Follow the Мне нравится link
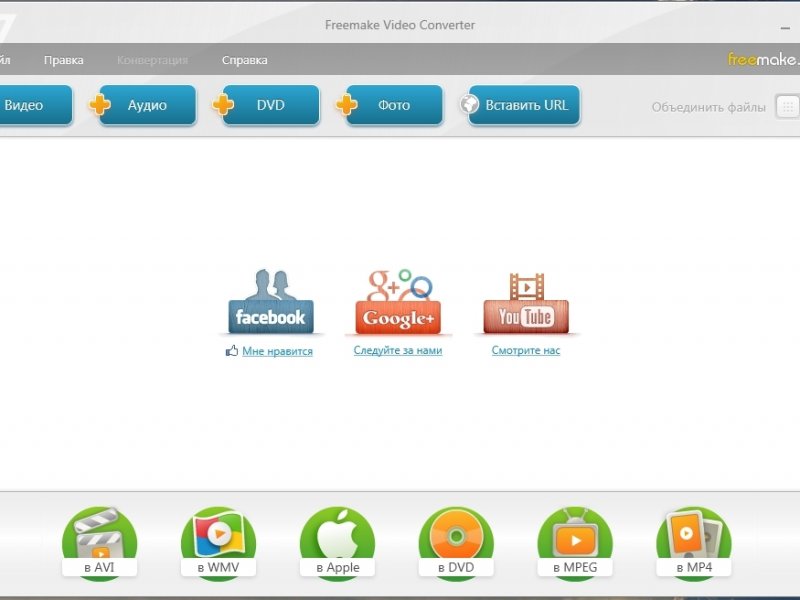Image resolution: width=800 pixels, height=600 pixels. coord(277,351)
